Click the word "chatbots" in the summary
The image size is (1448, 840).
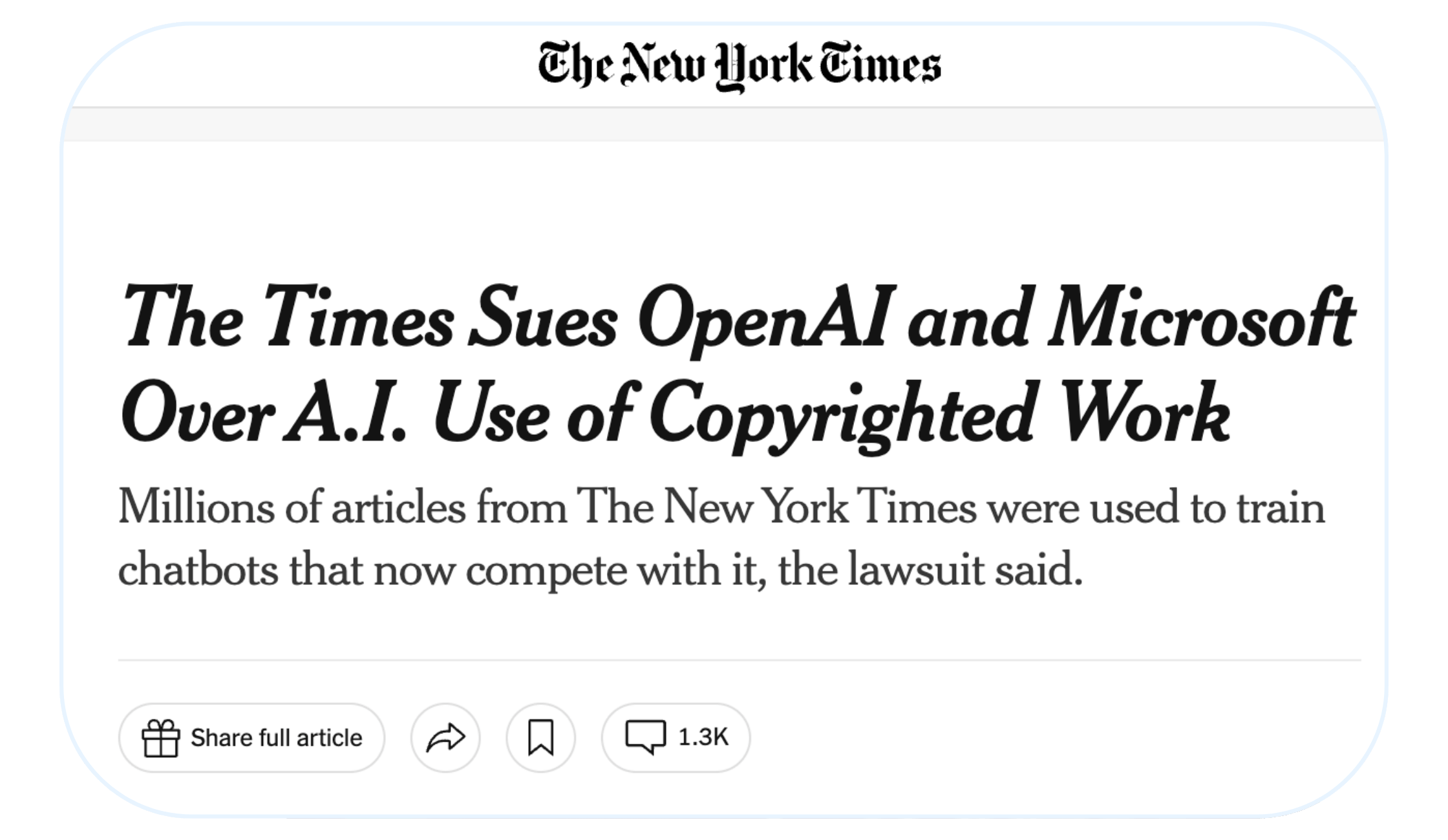coord(198,571)
